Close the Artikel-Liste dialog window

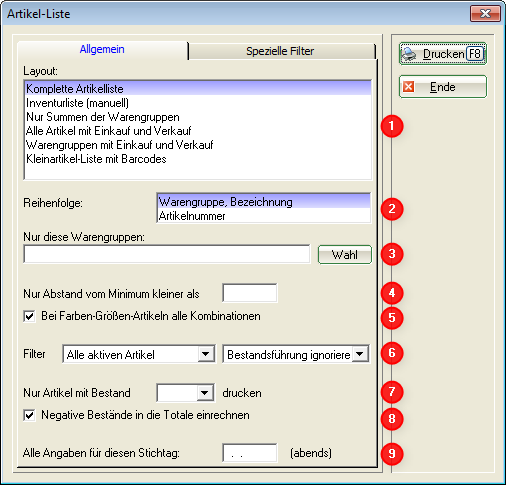coord(485,14)
